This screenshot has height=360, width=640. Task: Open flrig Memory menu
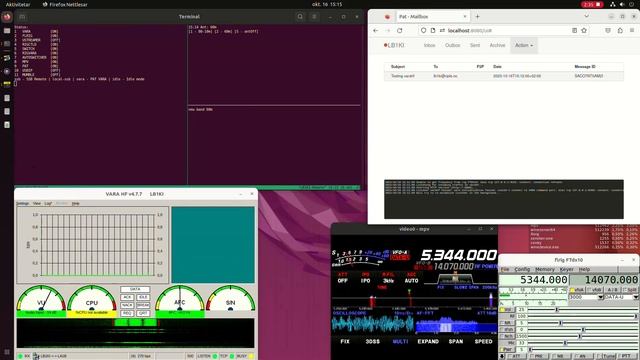[545, 269]
